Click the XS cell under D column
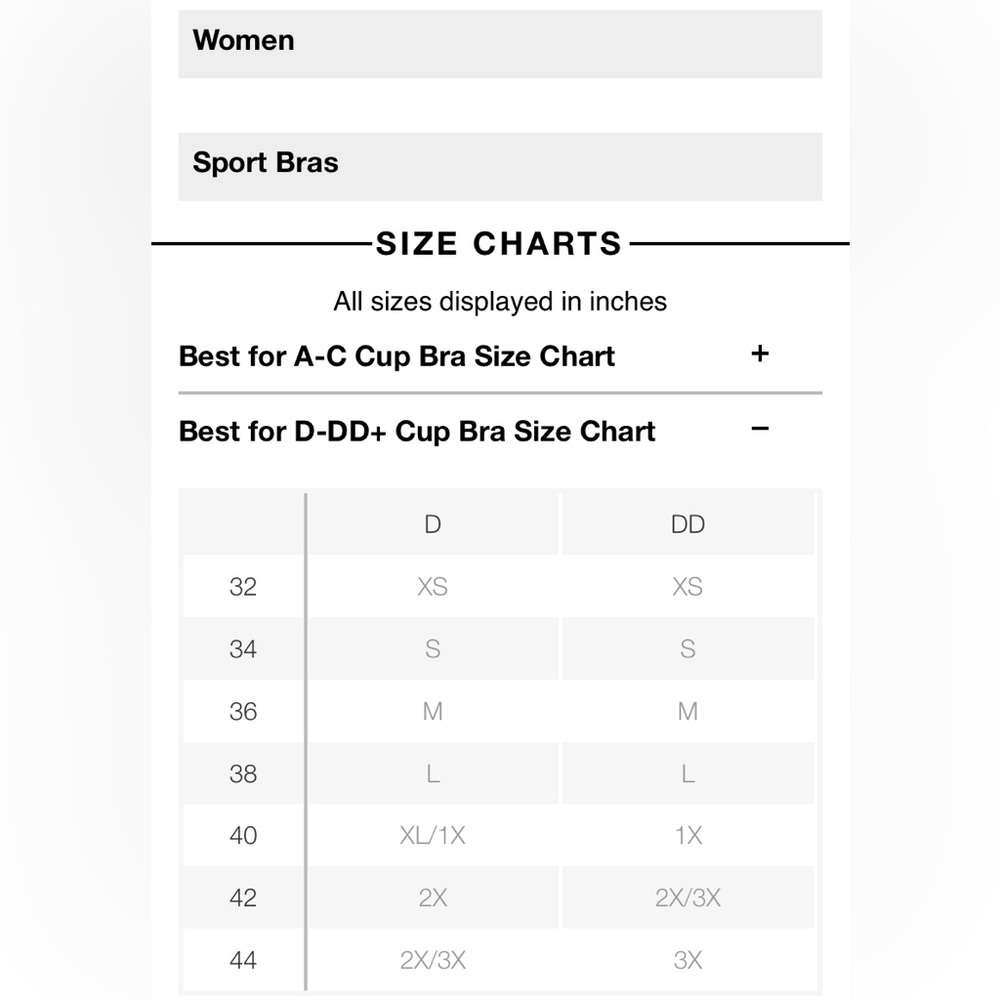This screenshot has width=1000, height=1000. click(433, 587)
